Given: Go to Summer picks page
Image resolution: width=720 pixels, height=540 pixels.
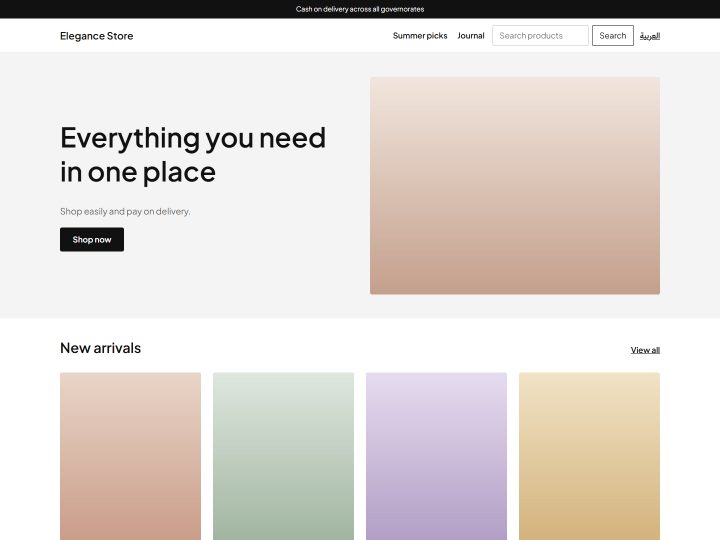Looking at the screenshot, I should coord(420,36).
